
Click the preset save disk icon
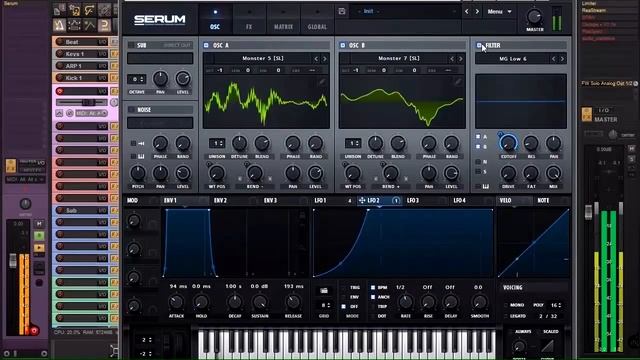[x=342, y=11]
